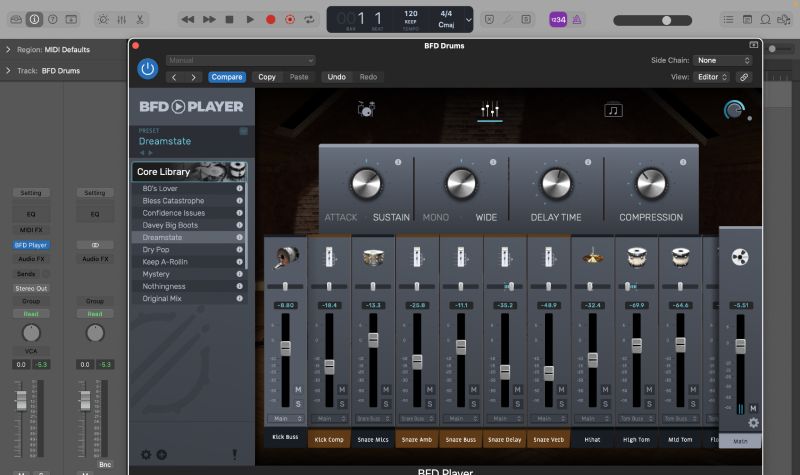Screen dimensions: 800x475
Task: Select the Kick Comp channel label
Action: (x=329, y=439)
